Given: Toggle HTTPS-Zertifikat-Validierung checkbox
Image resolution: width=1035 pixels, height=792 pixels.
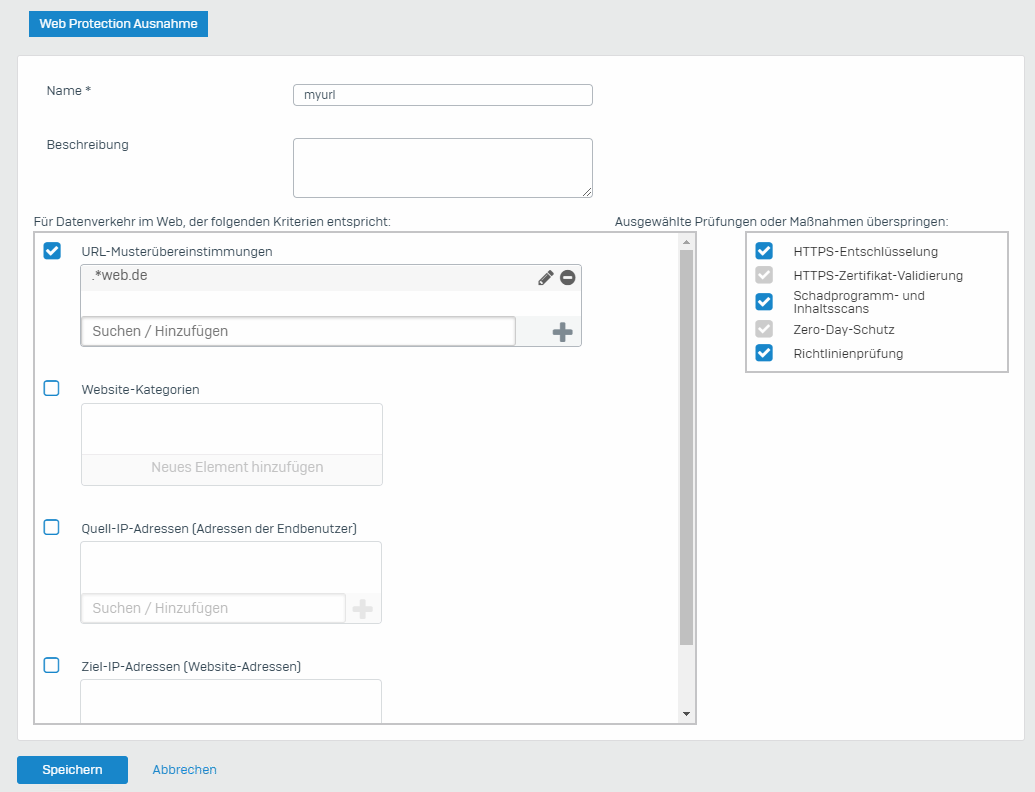Looking at the screenshot, I should [x=764, y=275].
